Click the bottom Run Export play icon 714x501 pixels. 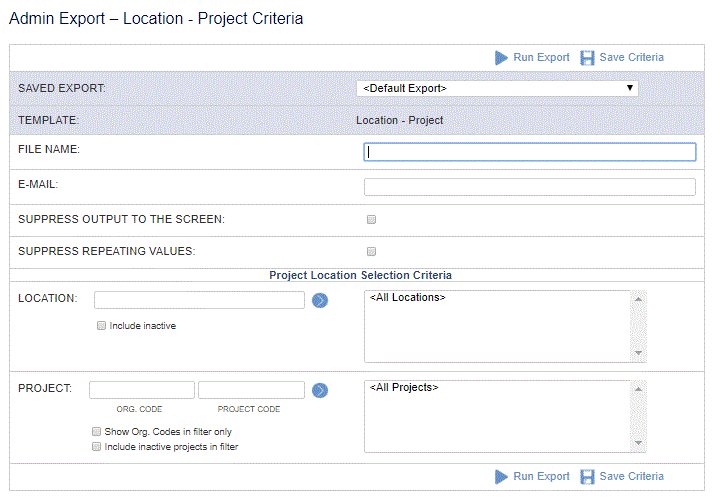pos(501,477)
